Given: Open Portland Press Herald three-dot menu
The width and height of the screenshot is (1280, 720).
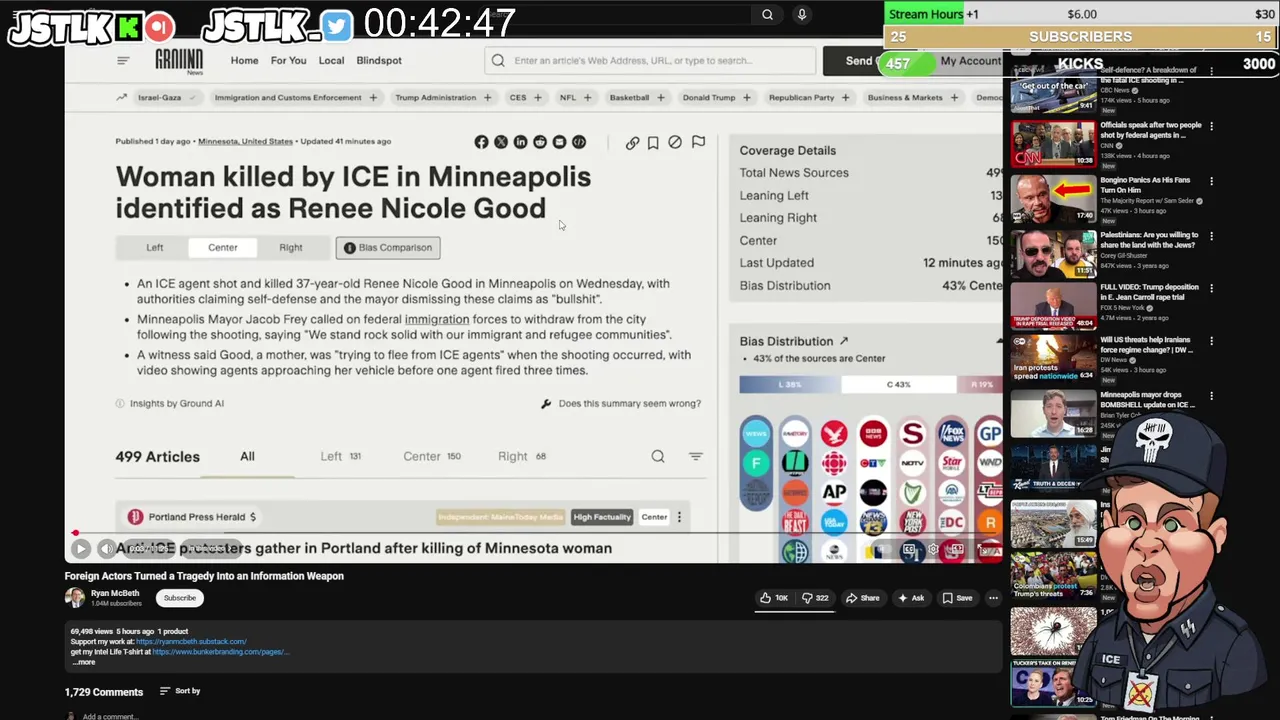Looking at the screenshot, I should [x=679, y=517].
